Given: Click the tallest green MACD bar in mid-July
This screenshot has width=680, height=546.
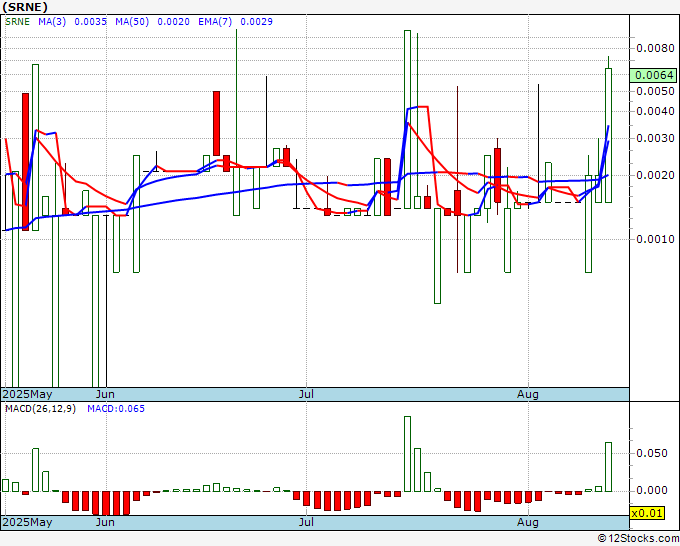Looking at the screenshot, I should [407, 454].
